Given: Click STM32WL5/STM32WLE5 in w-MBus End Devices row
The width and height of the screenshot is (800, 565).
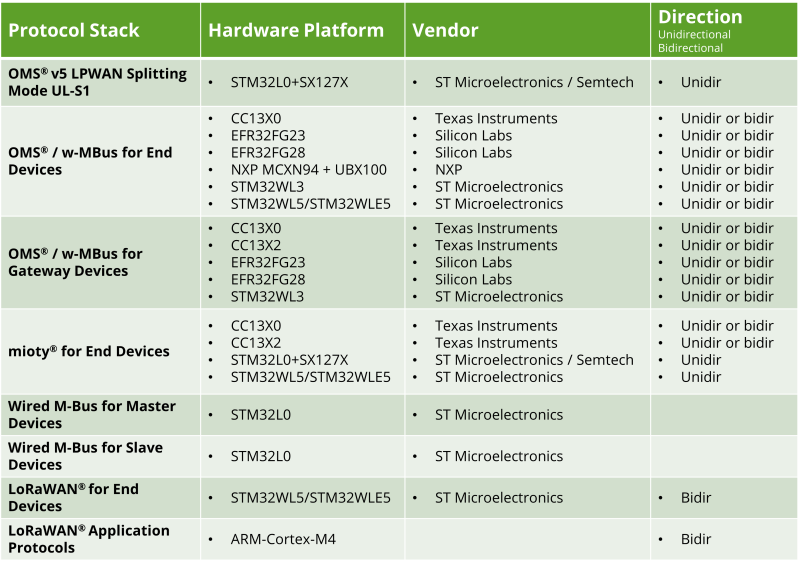Looking at the screenshot, I should point(311,204).
